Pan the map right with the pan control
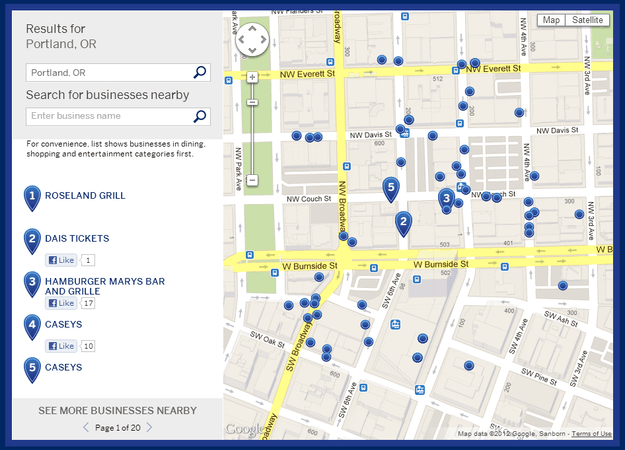The image size is (625, 450). point(263,39)
